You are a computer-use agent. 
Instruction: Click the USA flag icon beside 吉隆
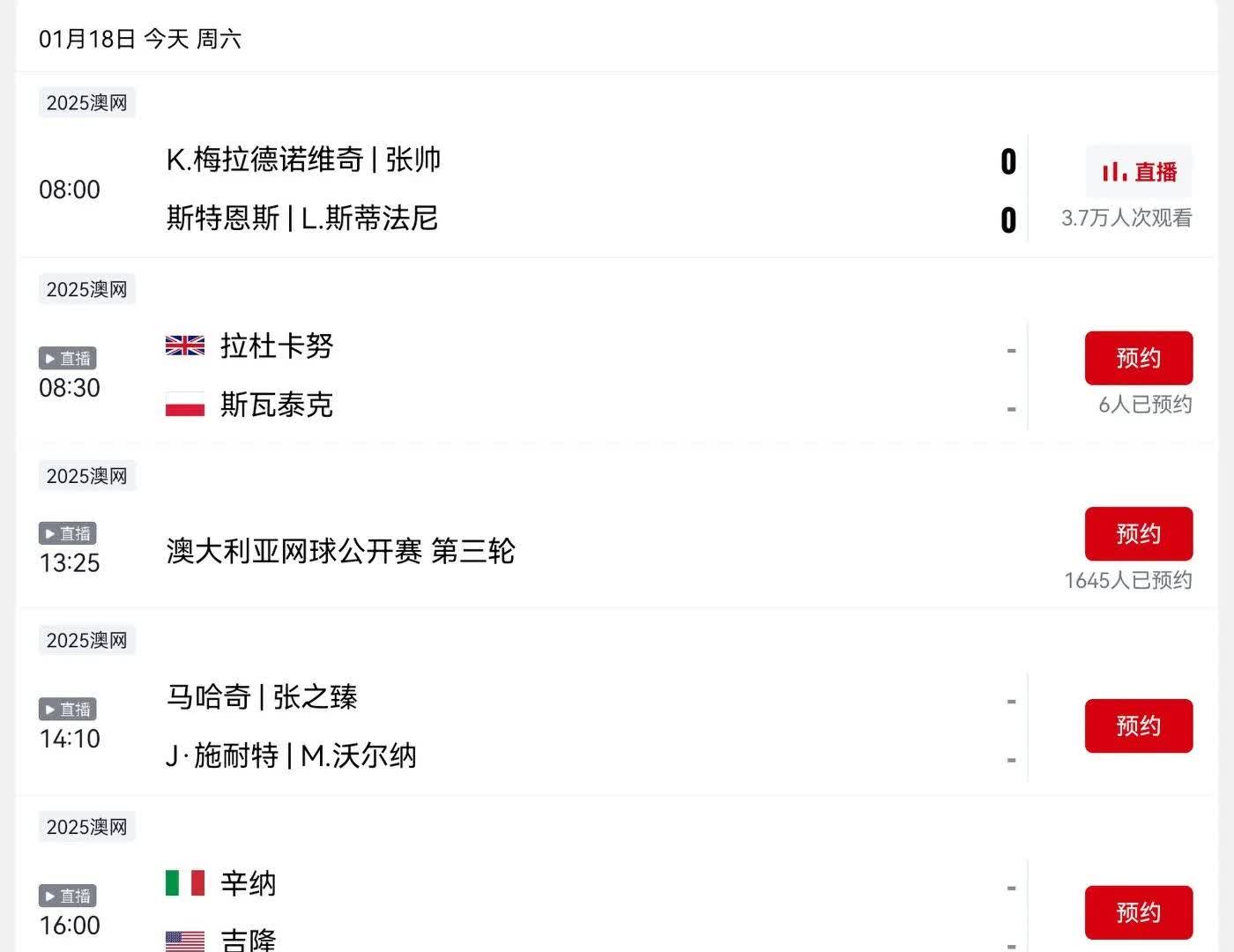pos(185,941)
